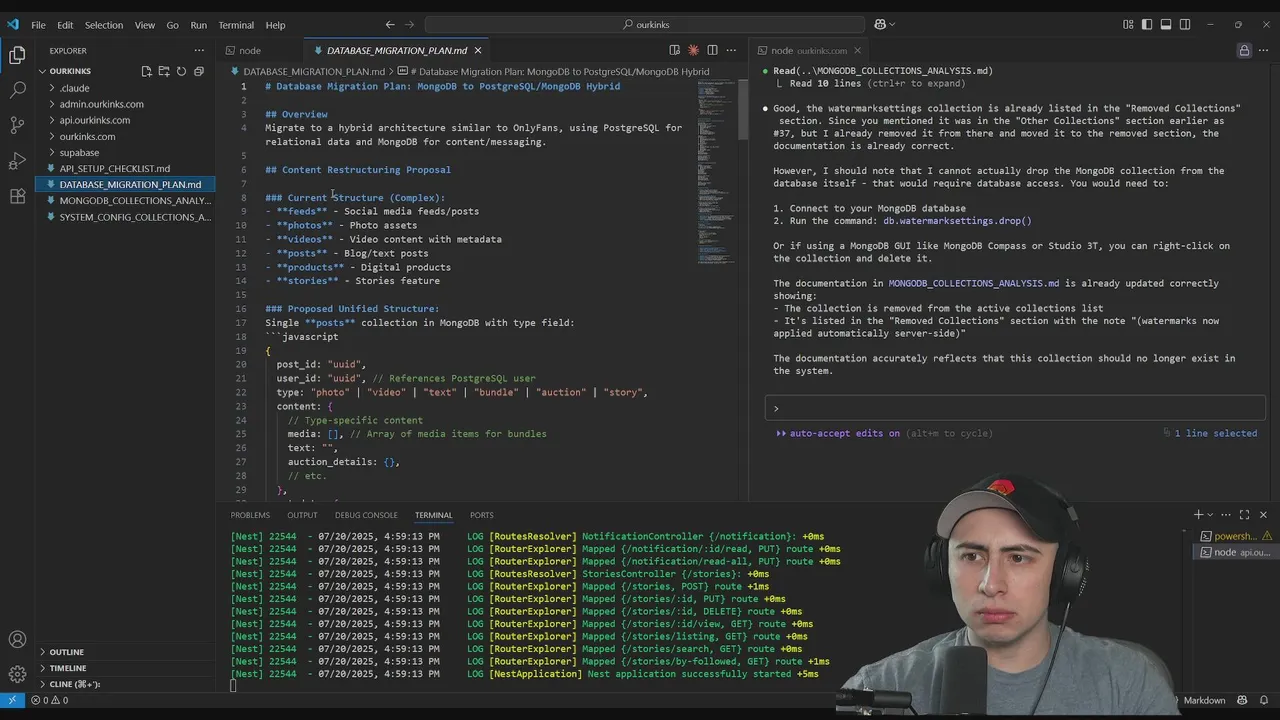Expand the CLINE section
The image size is (1280, 720).
tap(125, 684)
